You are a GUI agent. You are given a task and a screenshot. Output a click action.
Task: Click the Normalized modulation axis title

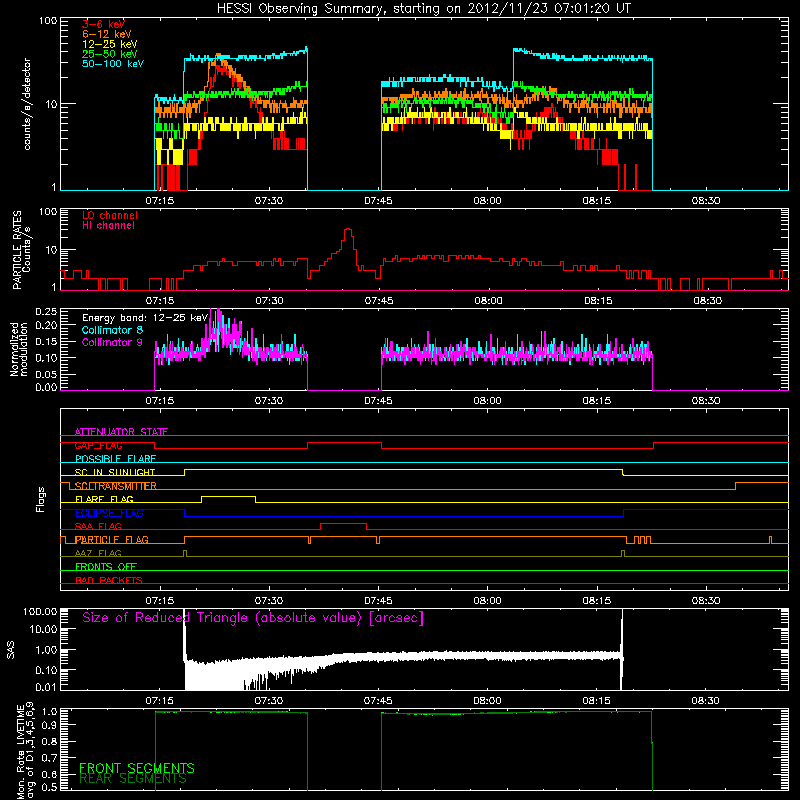click(19, 349)
